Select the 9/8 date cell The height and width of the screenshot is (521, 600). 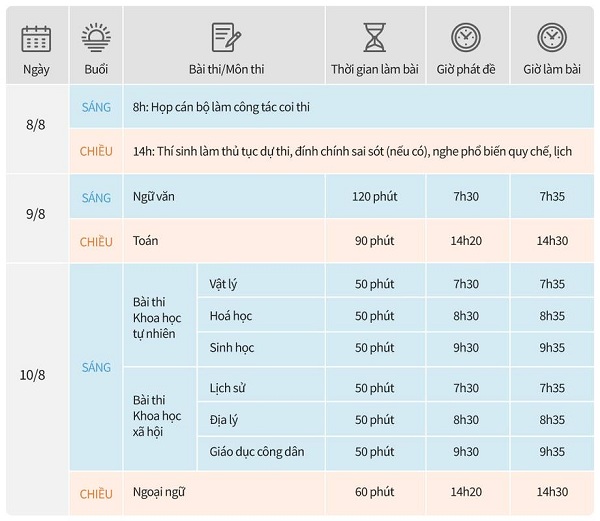[37, 218]
